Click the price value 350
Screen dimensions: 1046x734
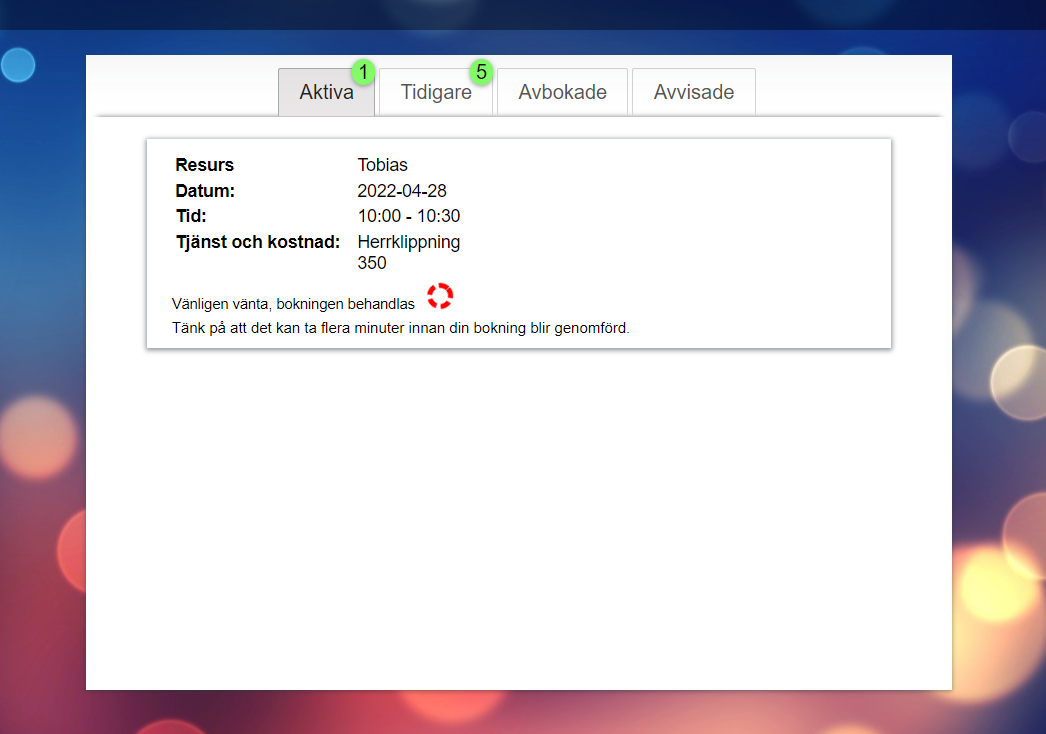point(372,264)
